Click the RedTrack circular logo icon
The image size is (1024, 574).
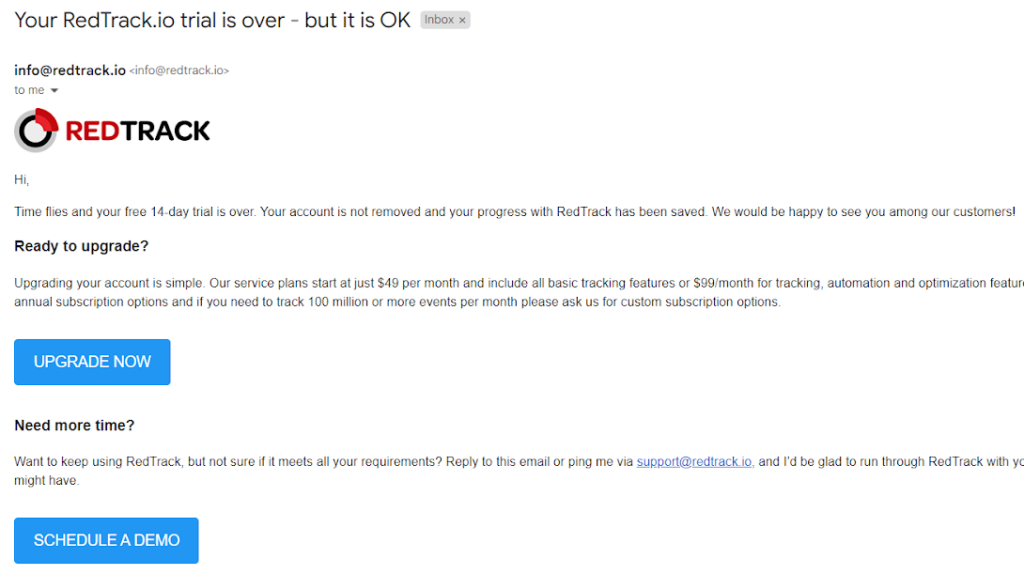36,130
